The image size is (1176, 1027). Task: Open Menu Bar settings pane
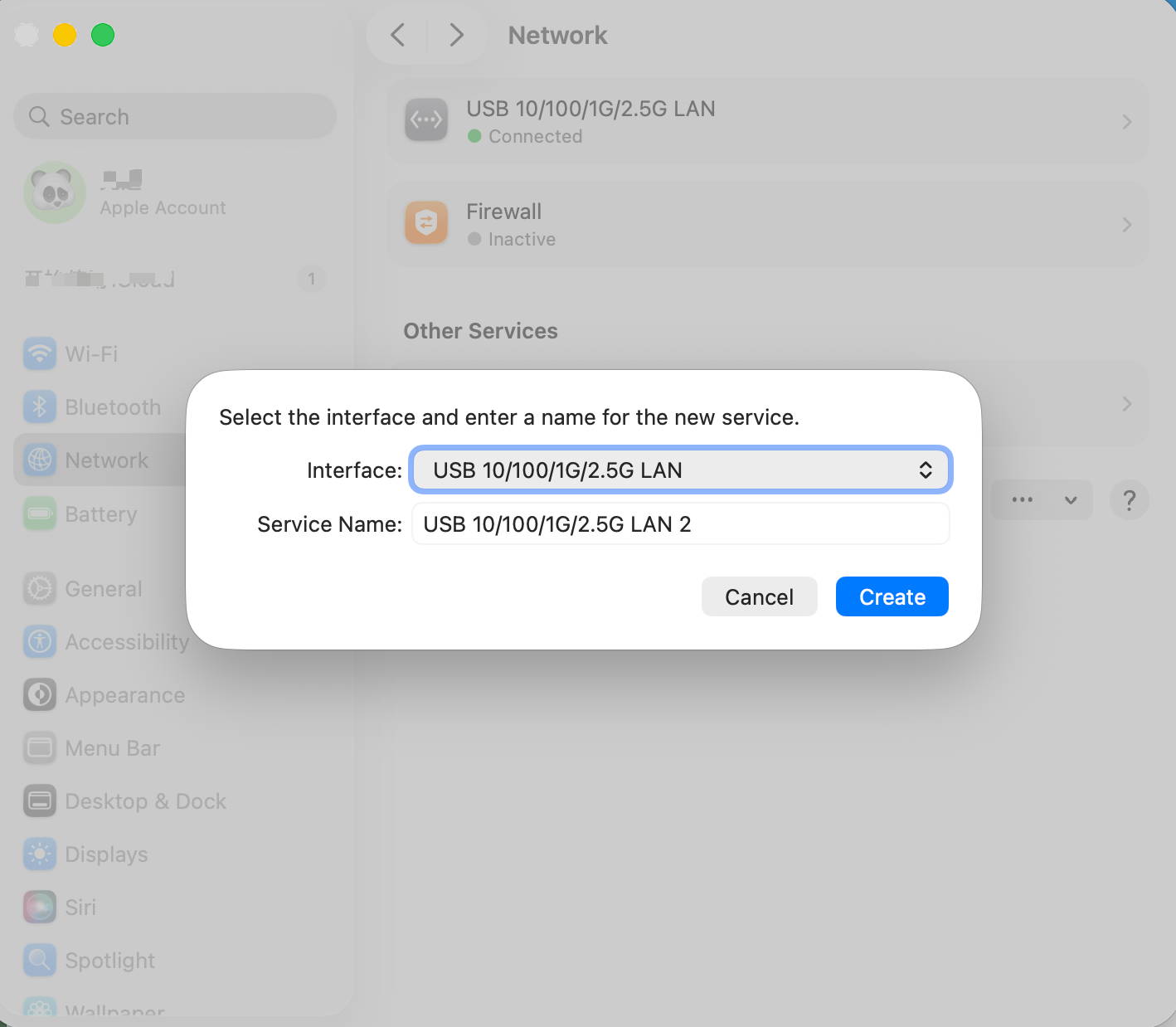coord(174,747)
